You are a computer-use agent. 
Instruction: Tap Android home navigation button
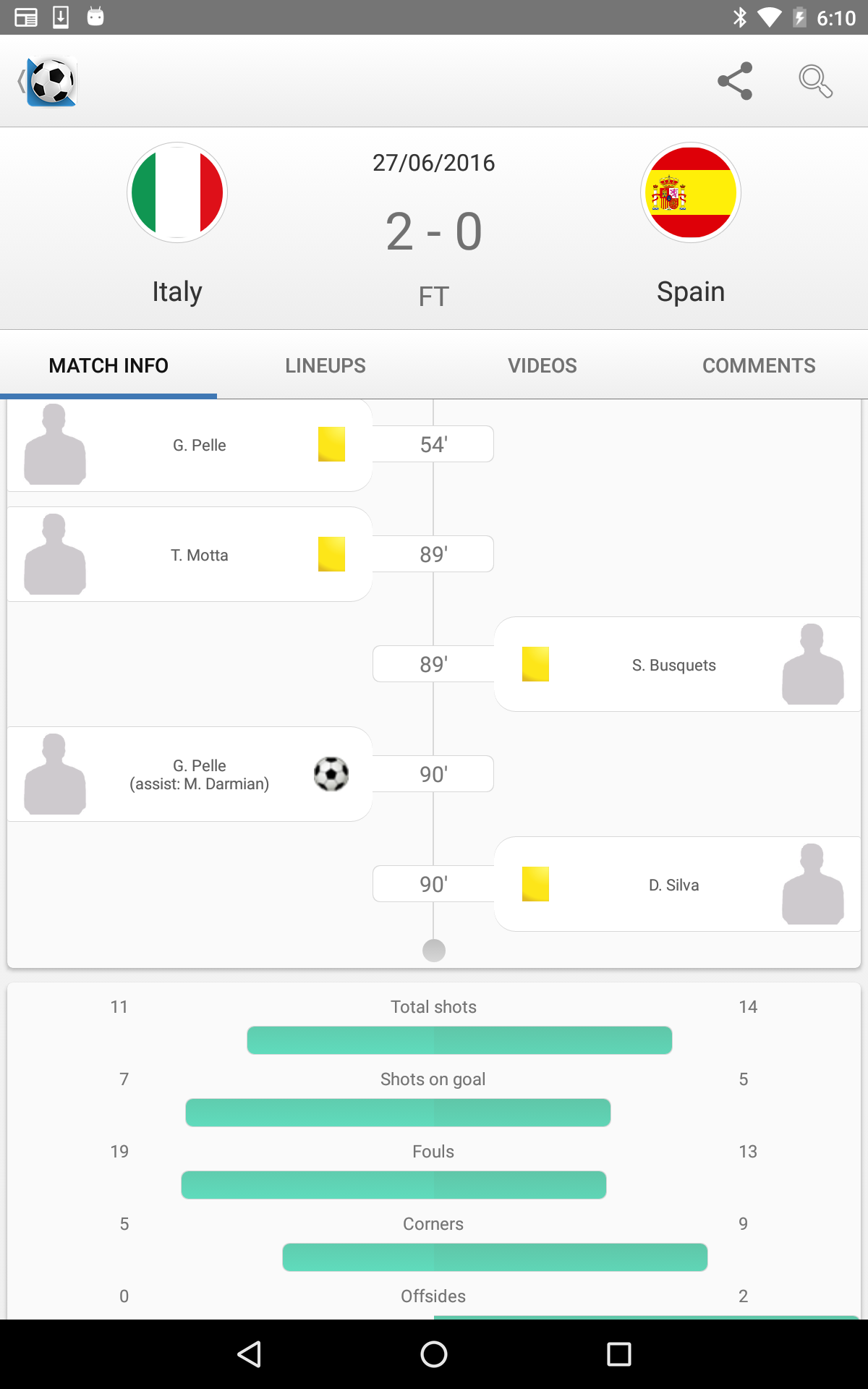pyautogui.click(x=434, y=1354)
